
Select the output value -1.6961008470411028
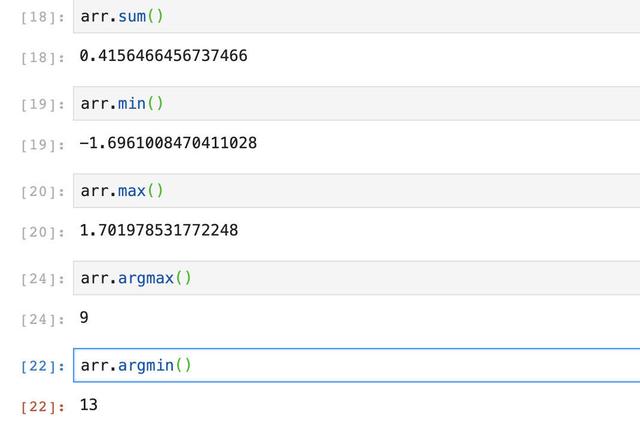(168, 143)
